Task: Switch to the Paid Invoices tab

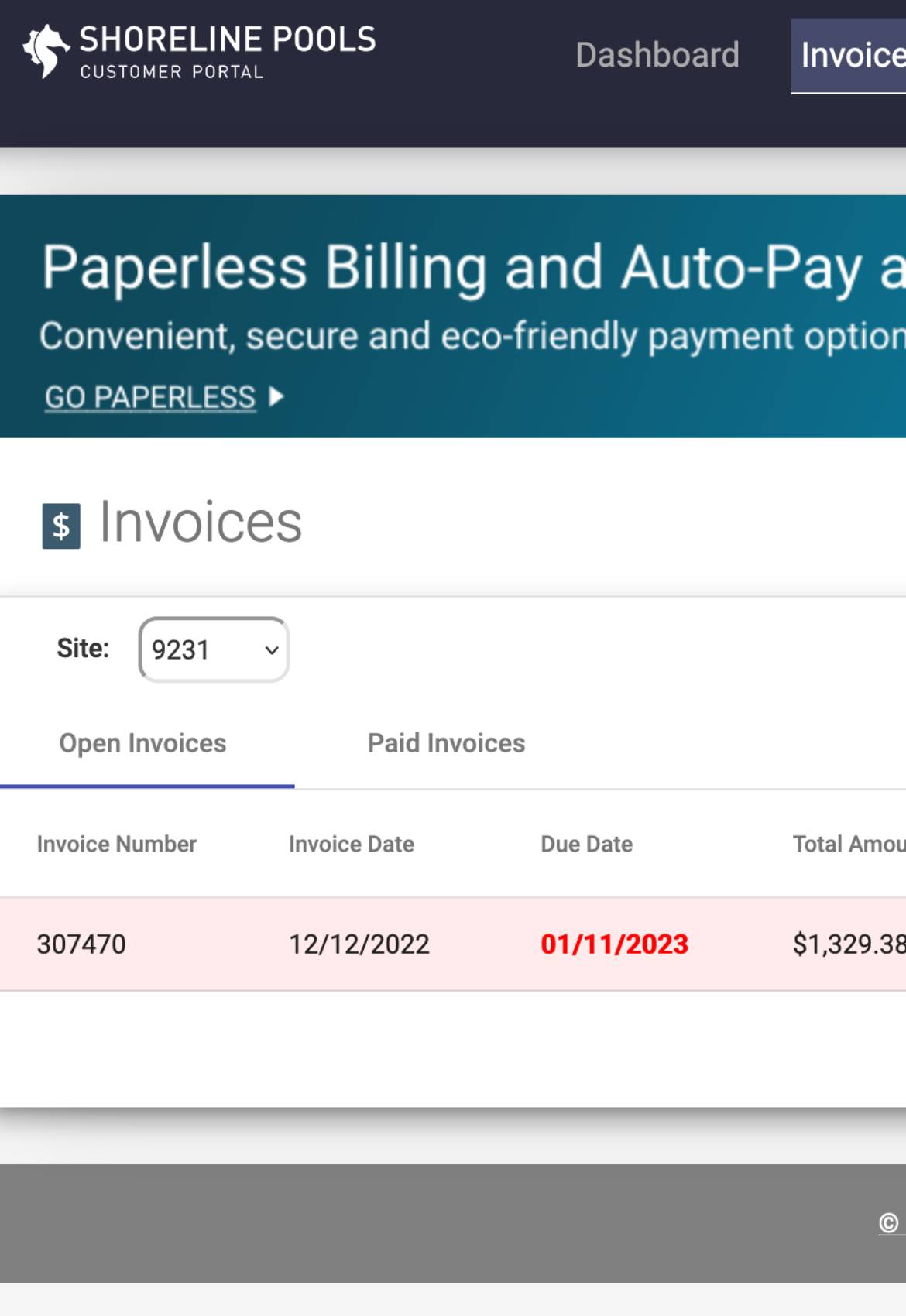Action: click(446, 743)
